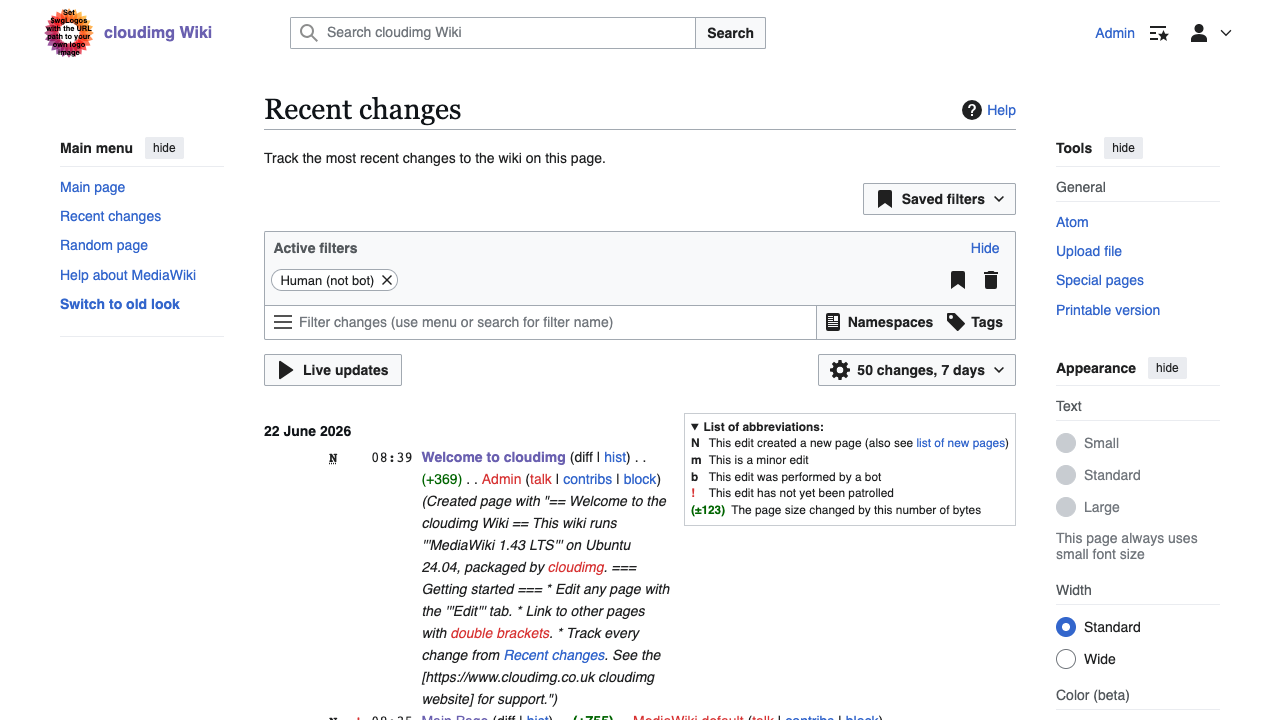Click the 22 June 2026 date heading
1280x720 pixels.
click(x=308, y=431)
